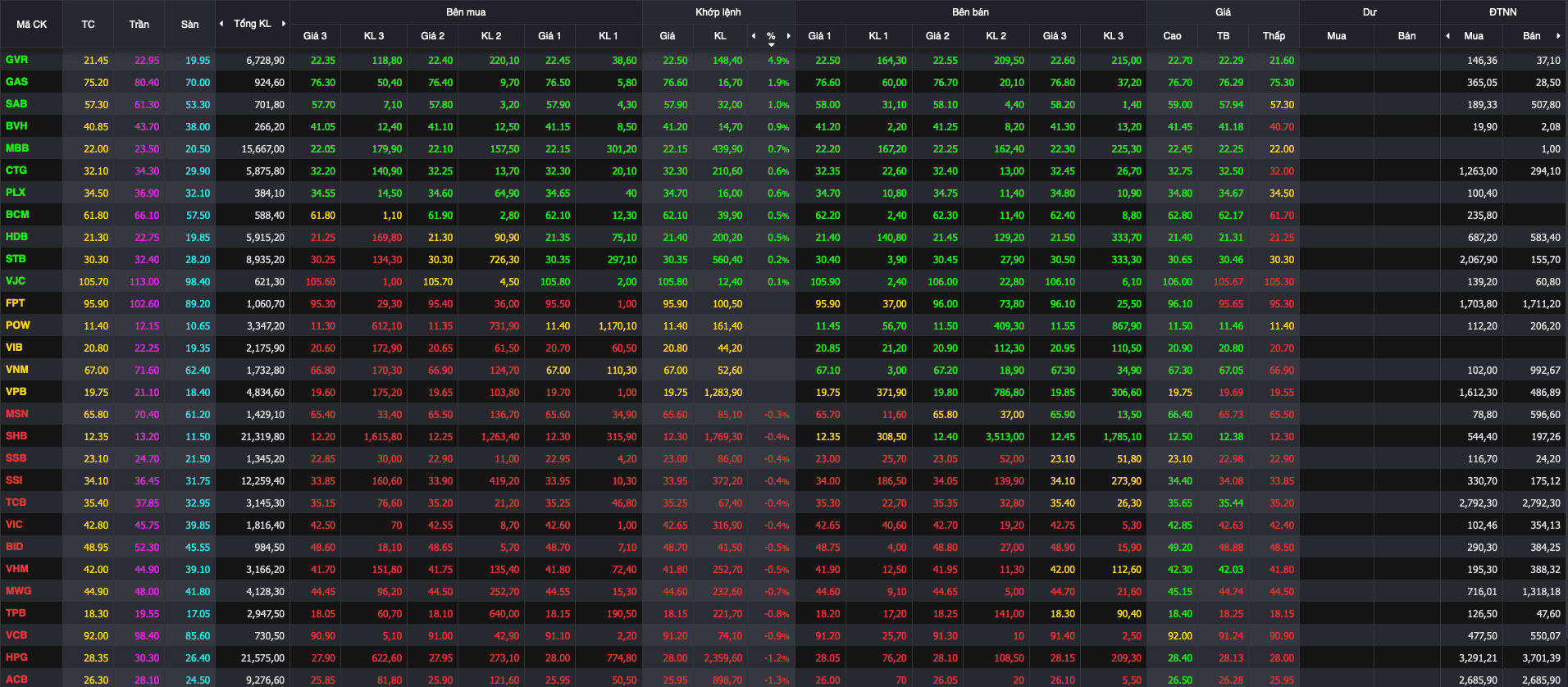This screenshot has width=1568, height=687.
Task: Click right arrow beside % column header
Action: (788, 36)
